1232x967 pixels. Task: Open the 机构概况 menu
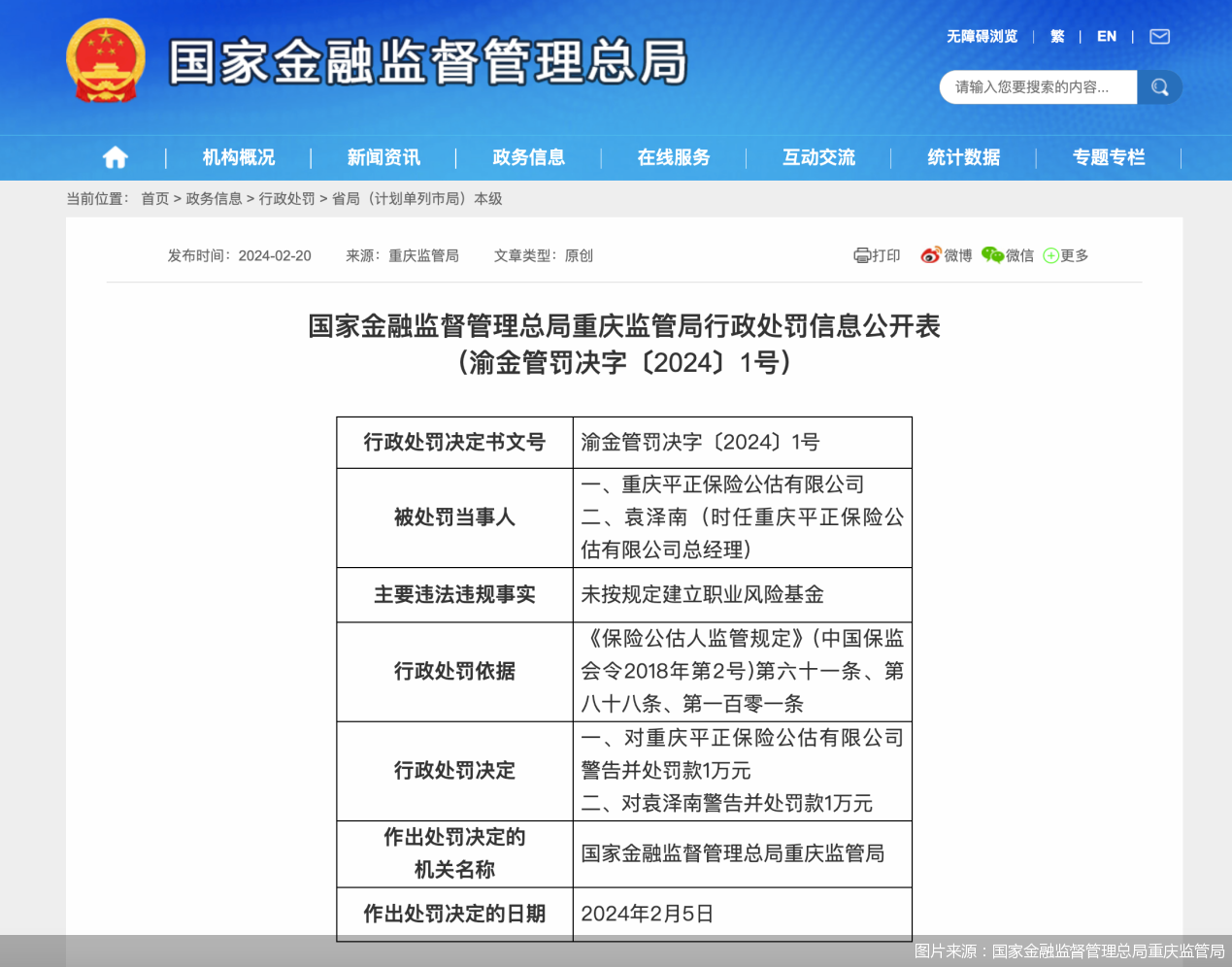[x=238, y=157]
